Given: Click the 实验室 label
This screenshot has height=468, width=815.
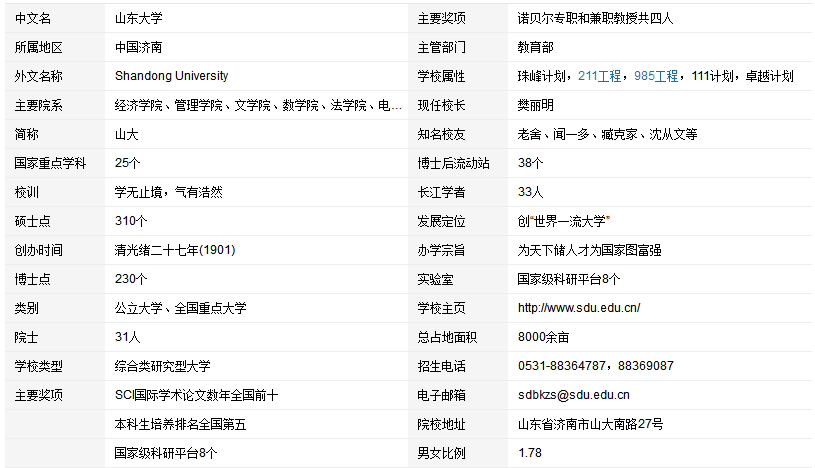Looking at the screenshot, I should point(436,279).
